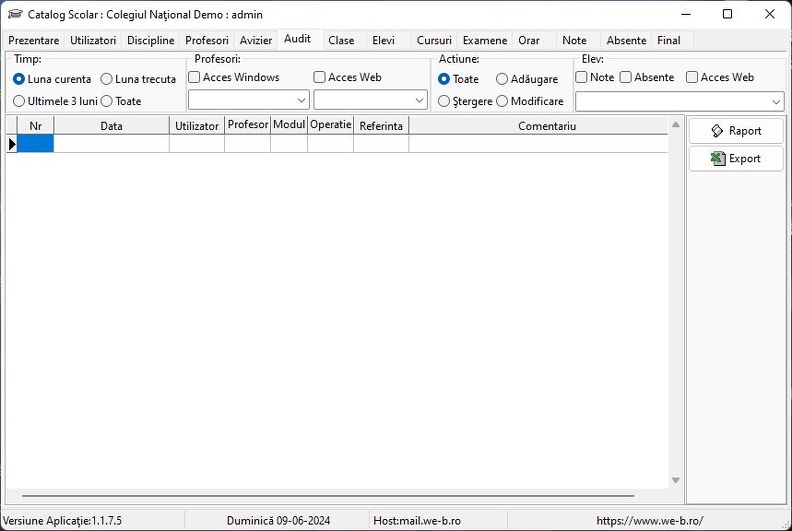
Task: Click the scroll up arrow of the grid
Action: click(676, 124)
